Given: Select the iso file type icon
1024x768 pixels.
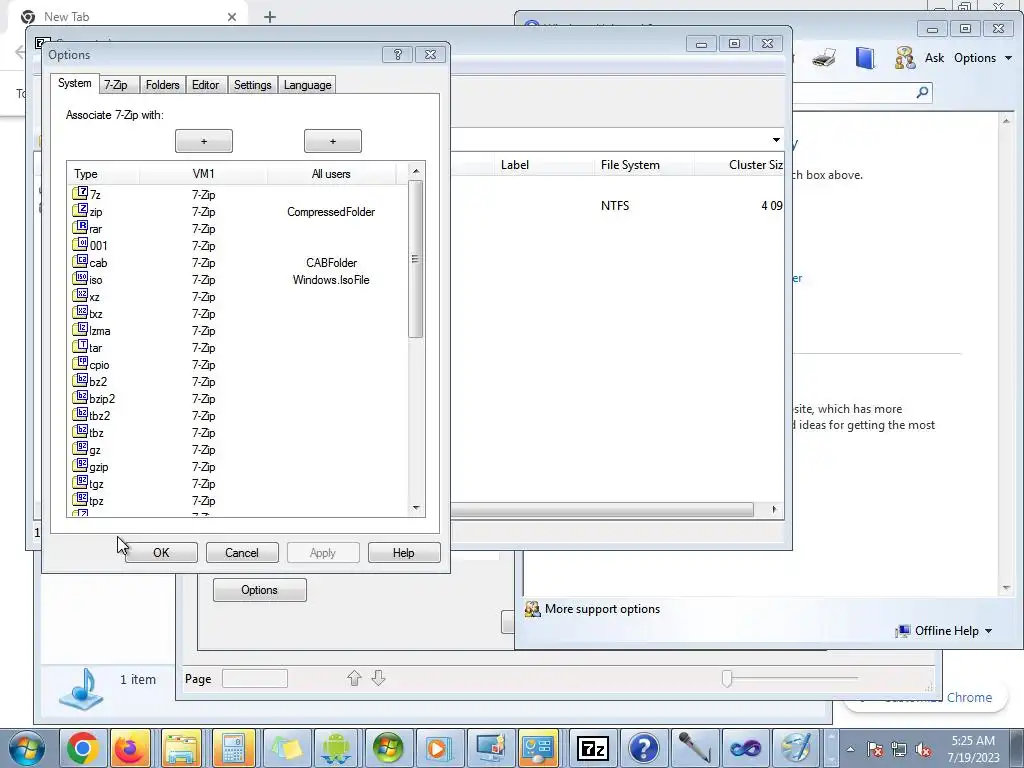Looking at the screenshot, I should tap(80, 278).
